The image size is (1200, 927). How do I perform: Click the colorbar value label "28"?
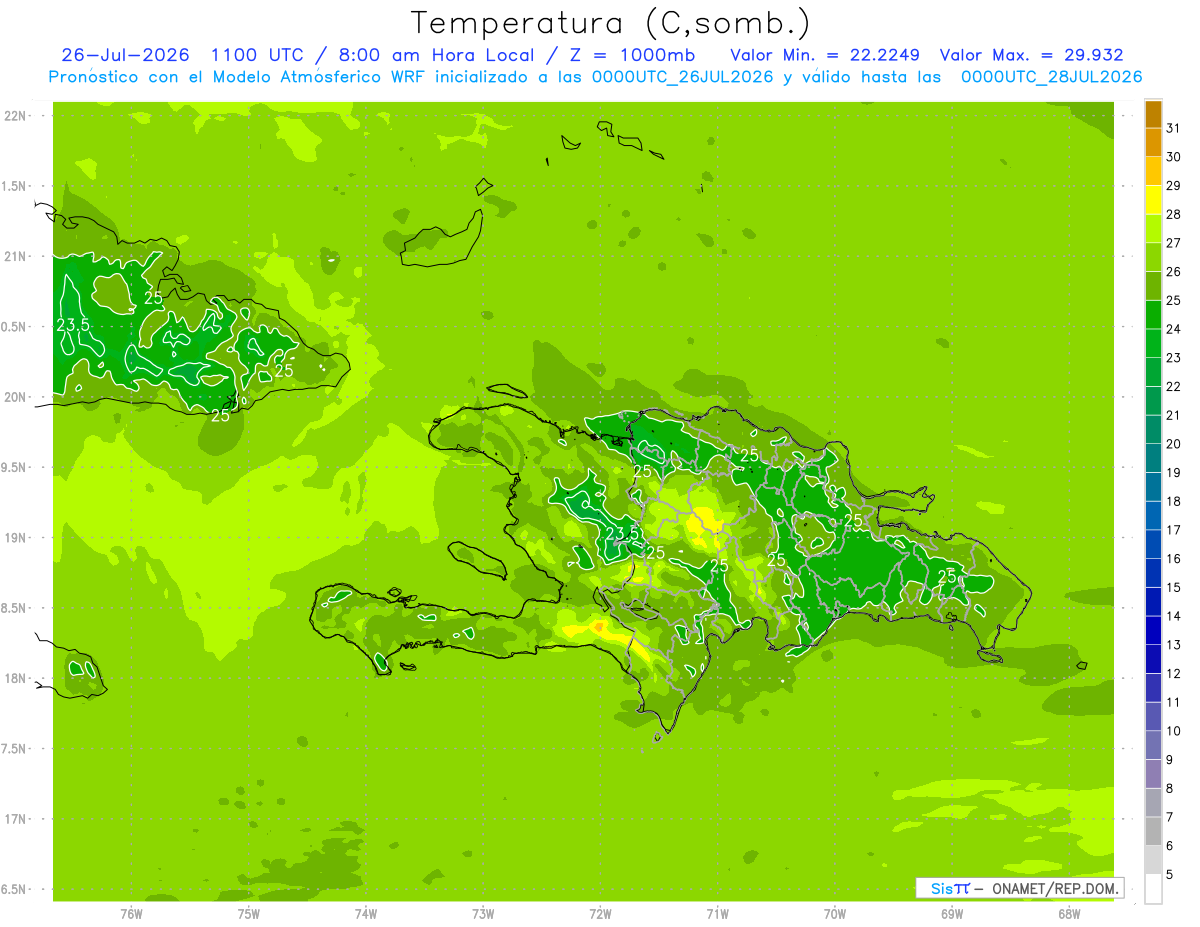(1173, 214)
